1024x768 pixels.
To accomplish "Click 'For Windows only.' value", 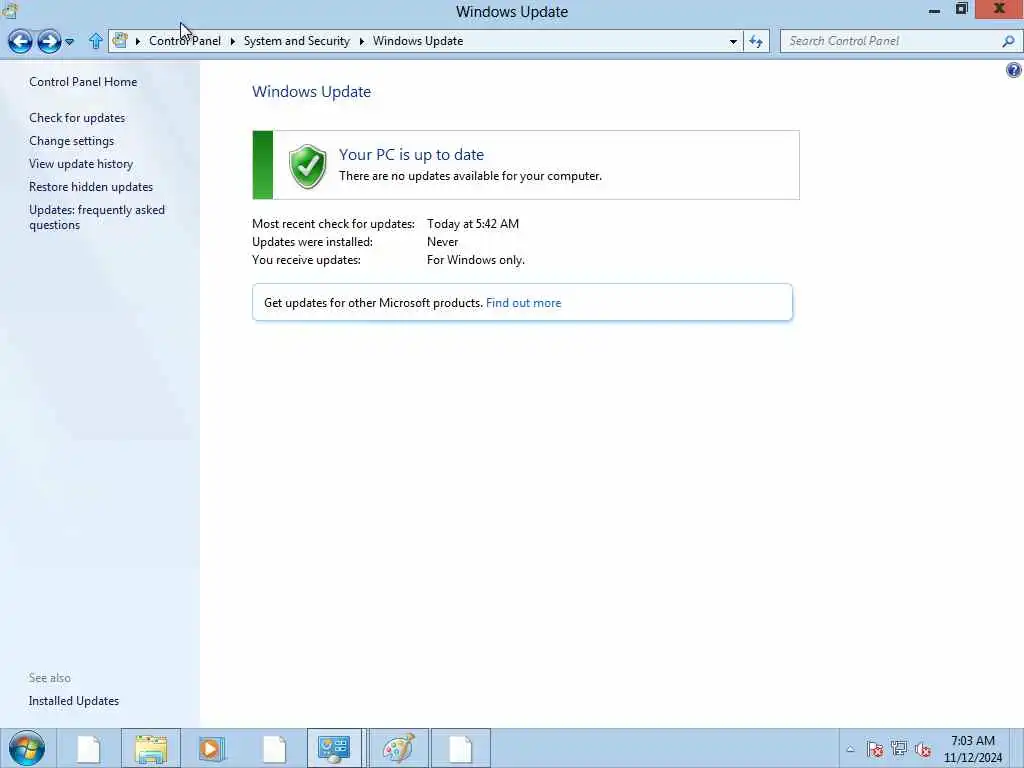I will (x=475, y=260).
